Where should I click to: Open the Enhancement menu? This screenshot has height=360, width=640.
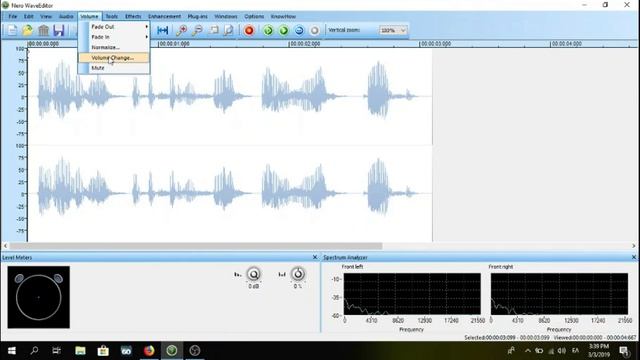(164, 16)
